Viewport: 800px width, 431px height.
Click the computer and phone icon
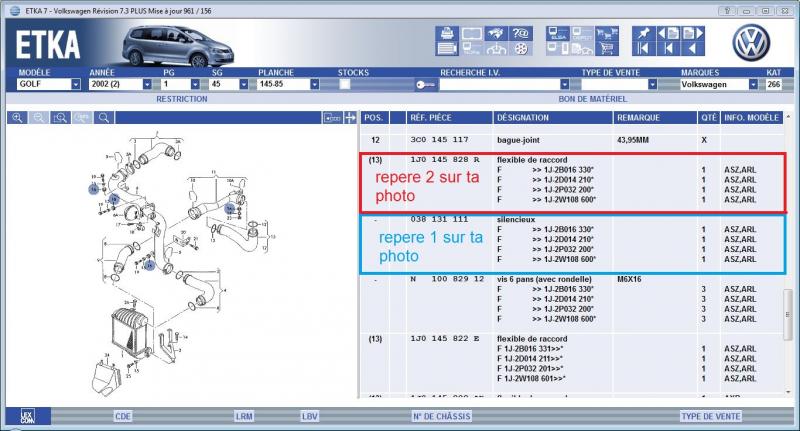(x=558, y=49)
